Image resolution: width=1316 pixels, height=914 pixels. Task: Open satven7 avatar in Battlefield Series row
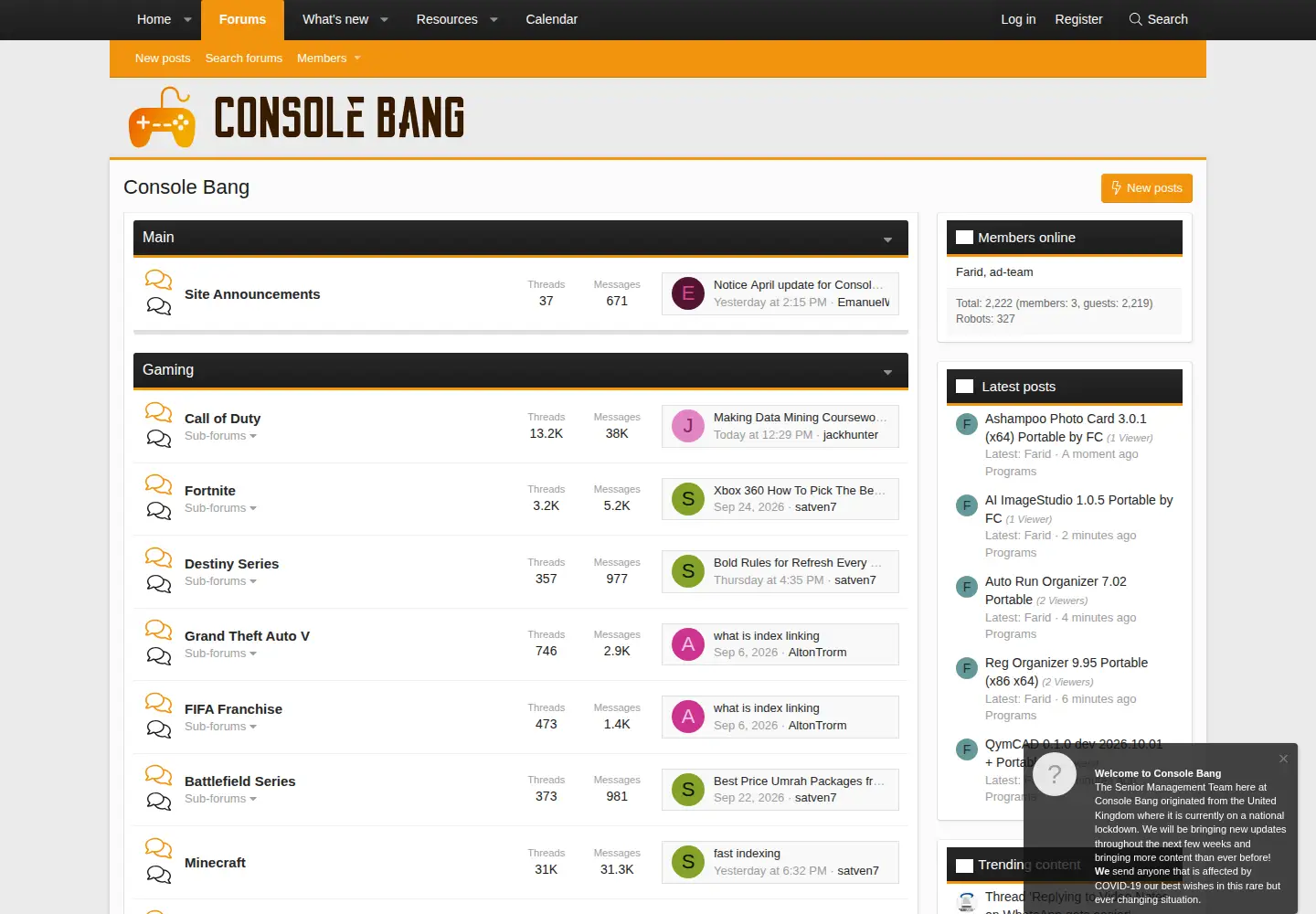[688, 790]
